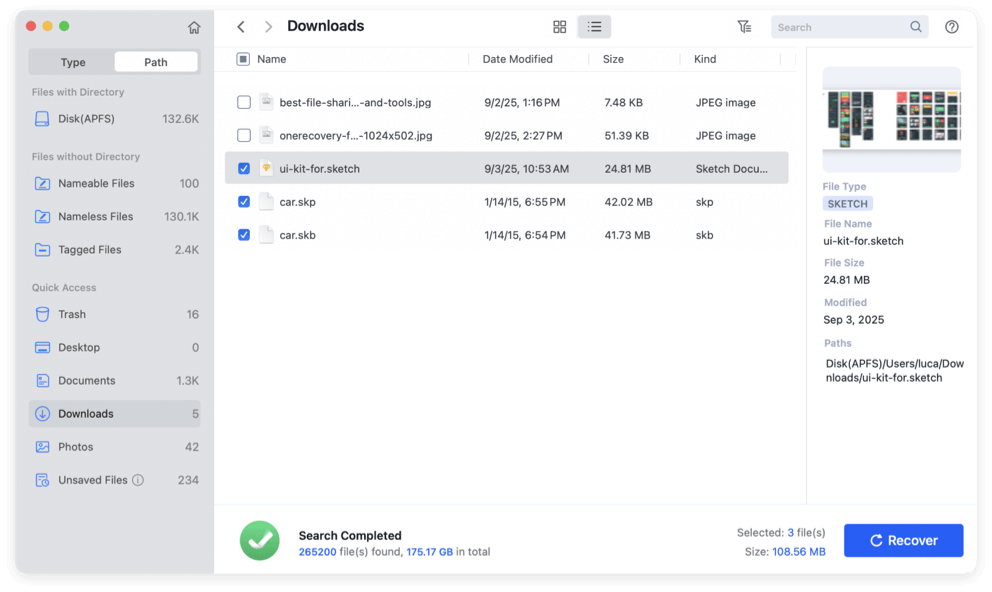Screen dimensions: 992x592
Task: Switch to grid view layout
Action: (x=559, y=27)
